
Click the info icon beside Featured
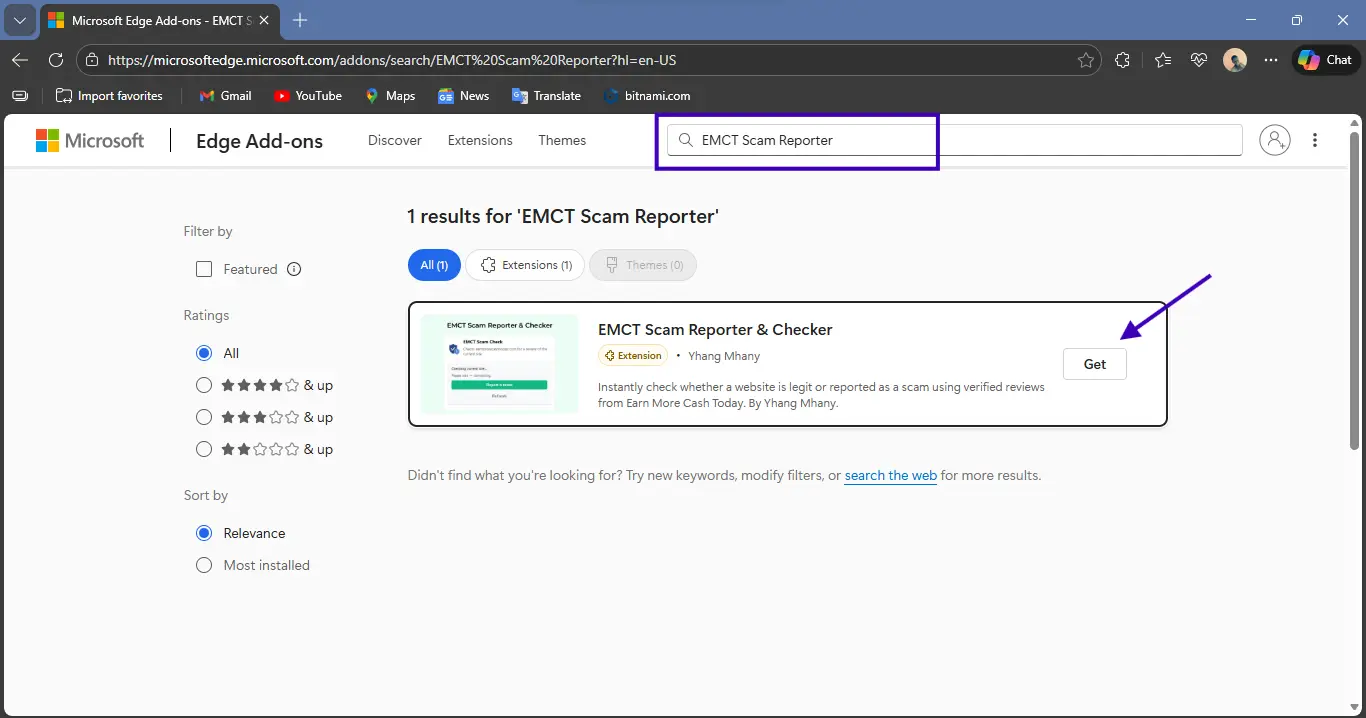pos(294,269)
